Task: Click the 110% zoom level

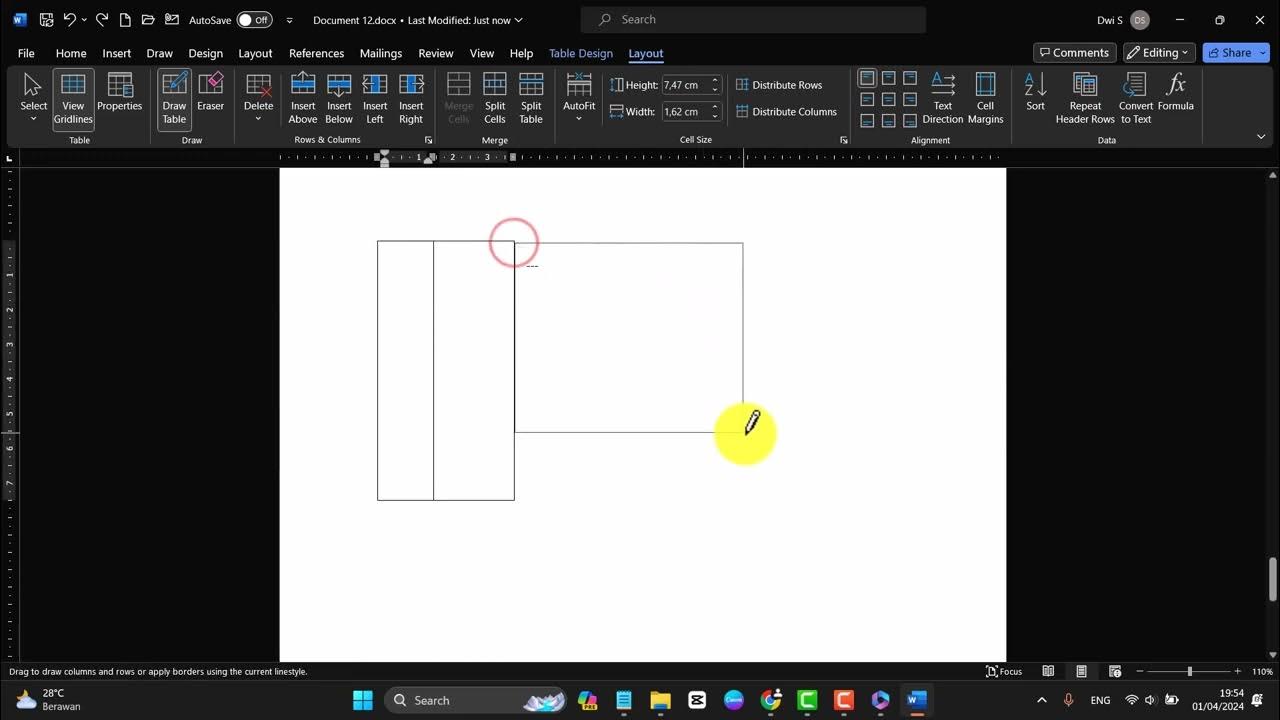Action: pos(1262,671)
